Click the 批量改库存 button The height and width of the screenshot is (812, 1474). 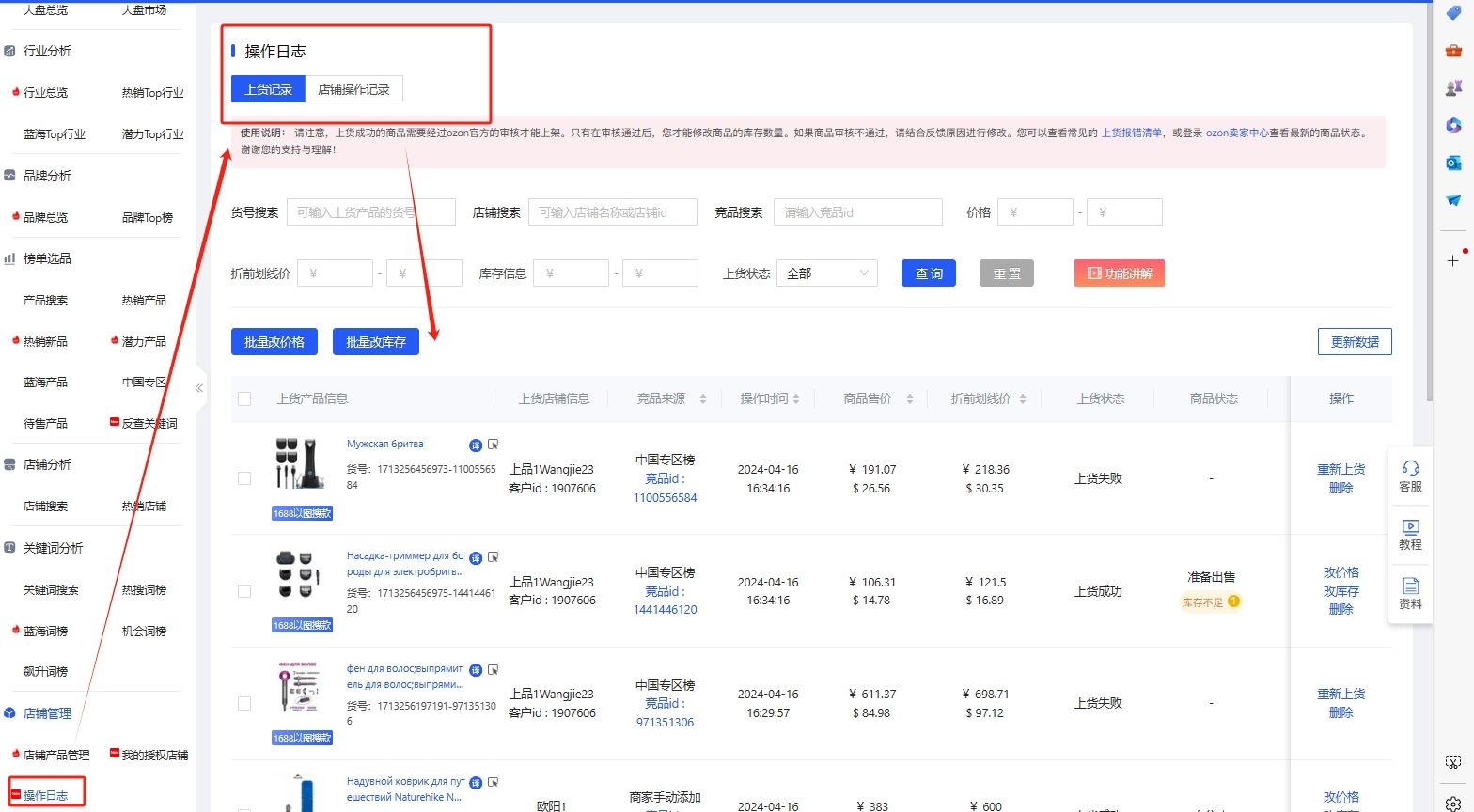pos(376,342)
